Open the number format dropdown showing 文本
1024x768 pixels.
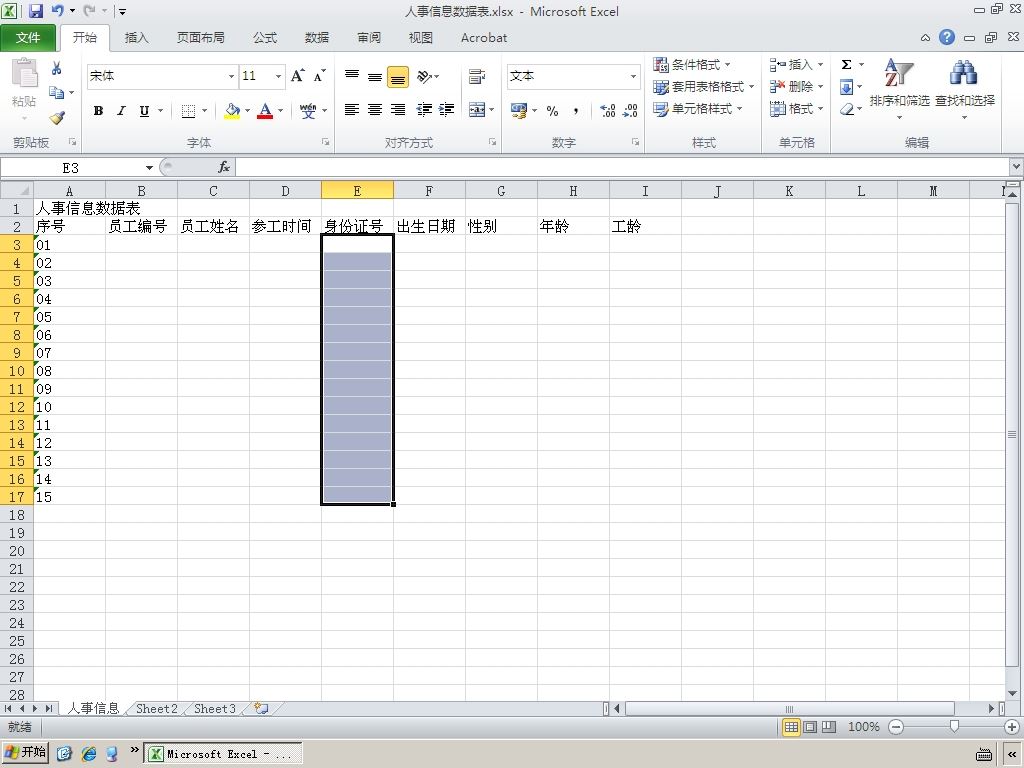[x=633, y=76]
